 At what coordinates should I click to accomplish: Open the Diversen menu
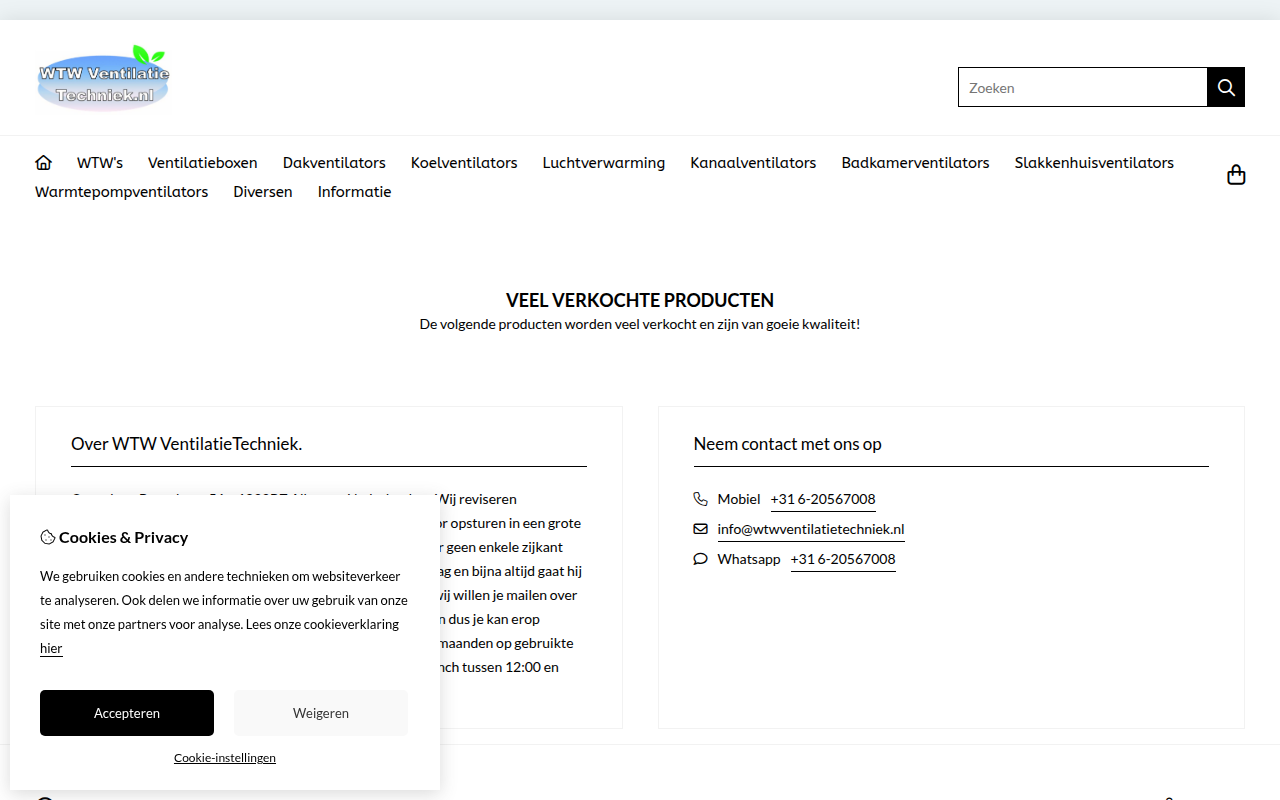pos(263,191)
